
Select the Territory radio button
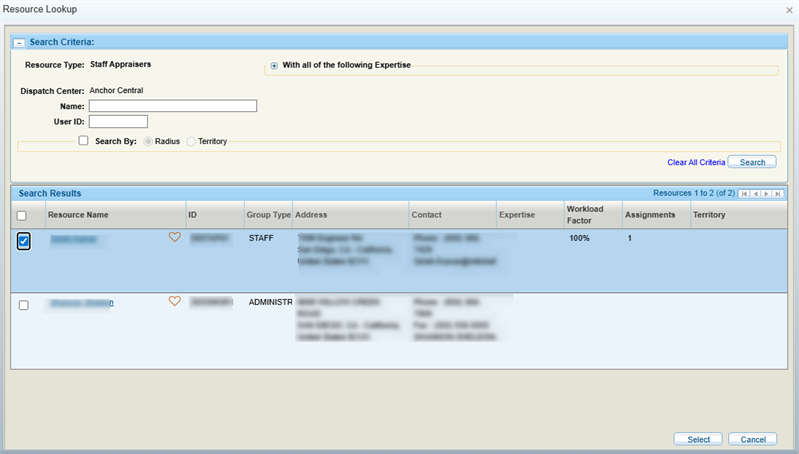[192, 142]
